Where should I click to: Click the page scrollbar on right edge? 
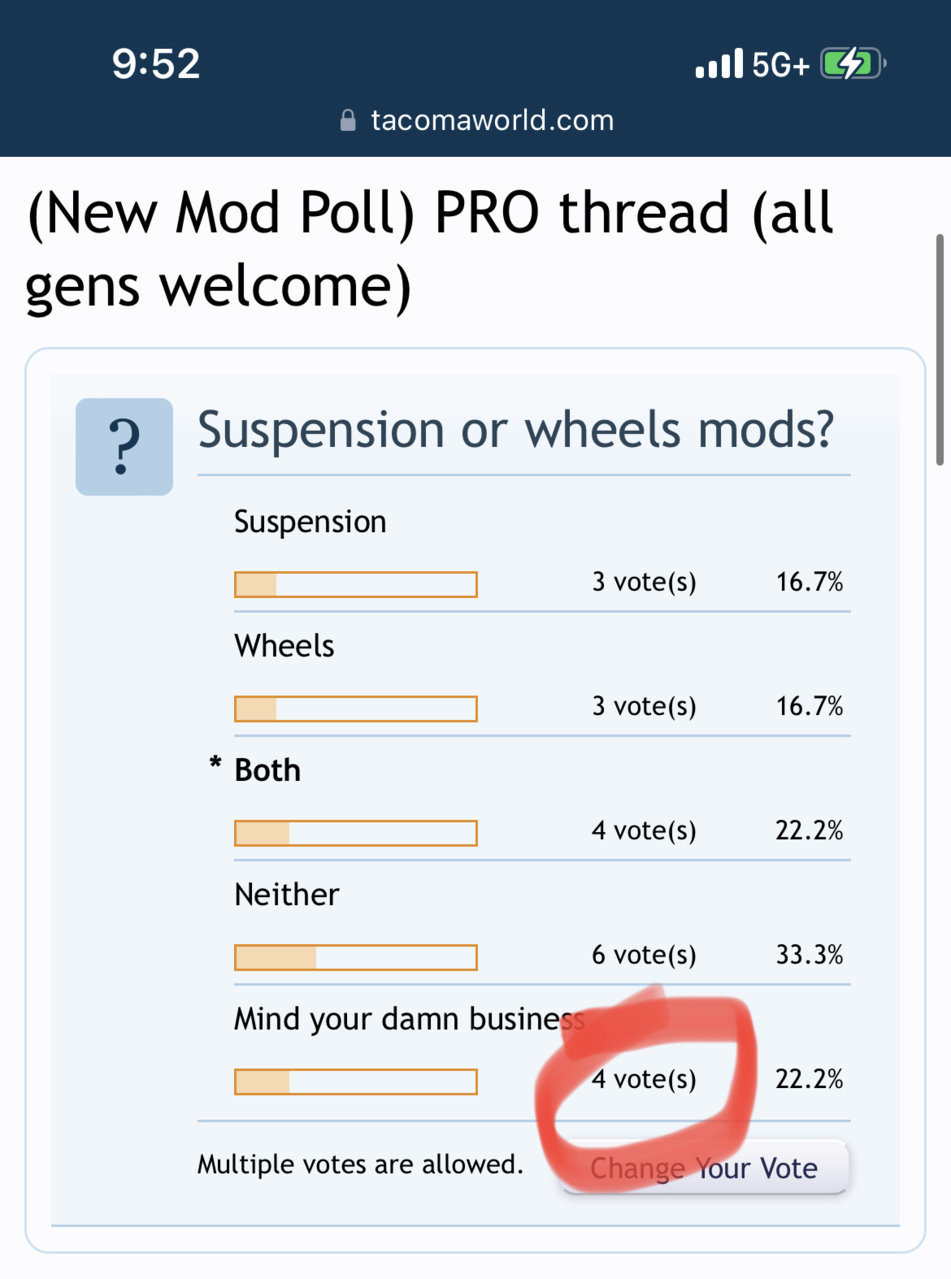[939, 349]
